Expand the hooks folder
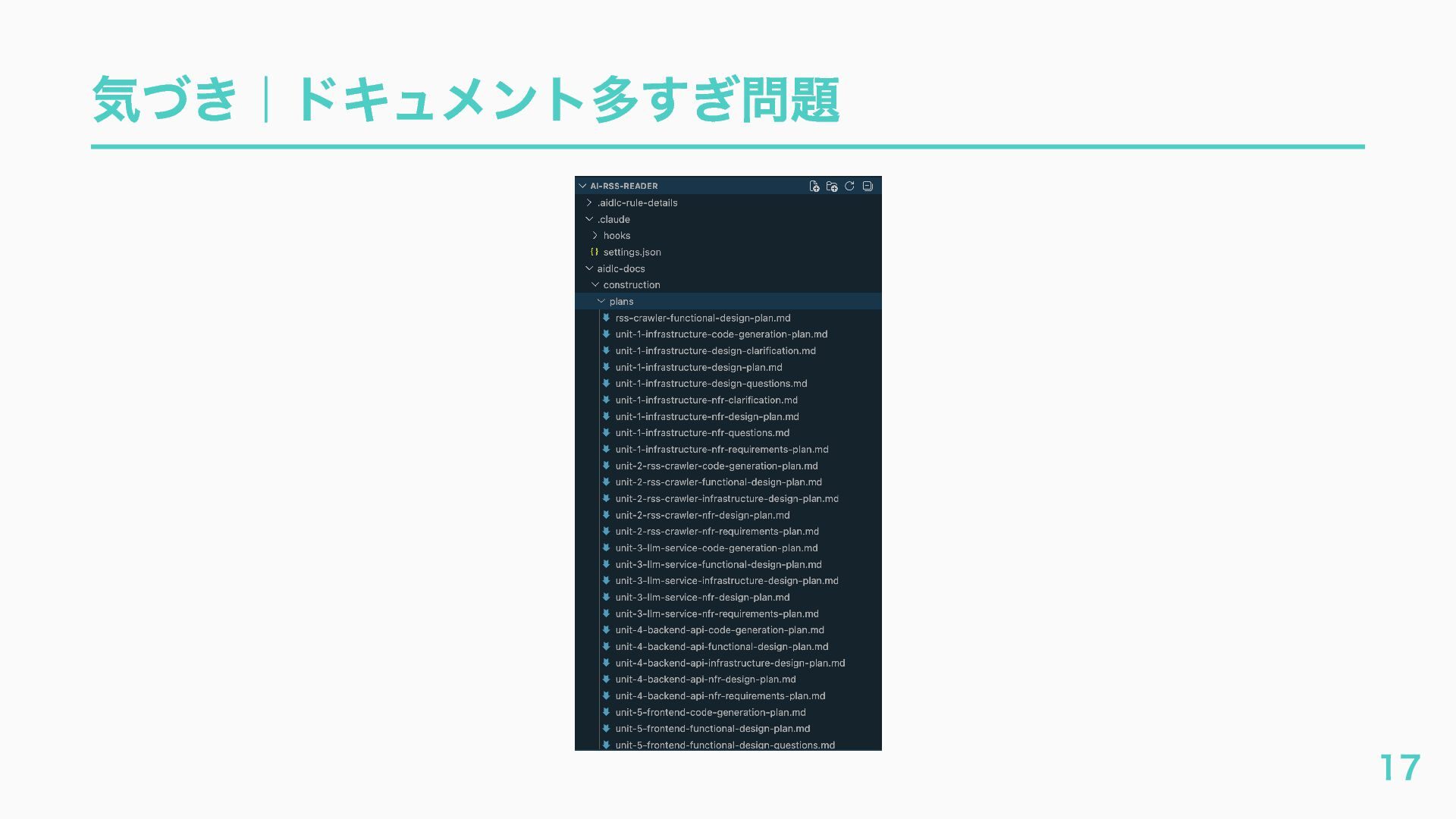The height and width of the screenshot is (819, 1456). coord(595,236)
